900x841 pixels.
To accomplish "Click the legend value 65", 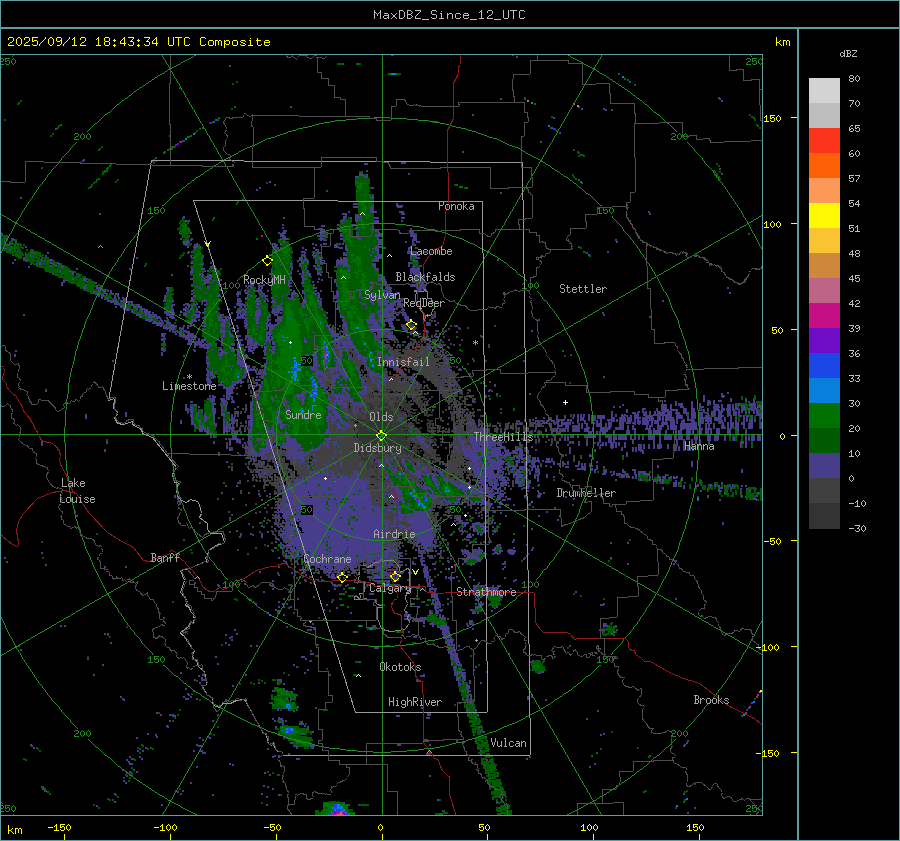I will point(854,129).
